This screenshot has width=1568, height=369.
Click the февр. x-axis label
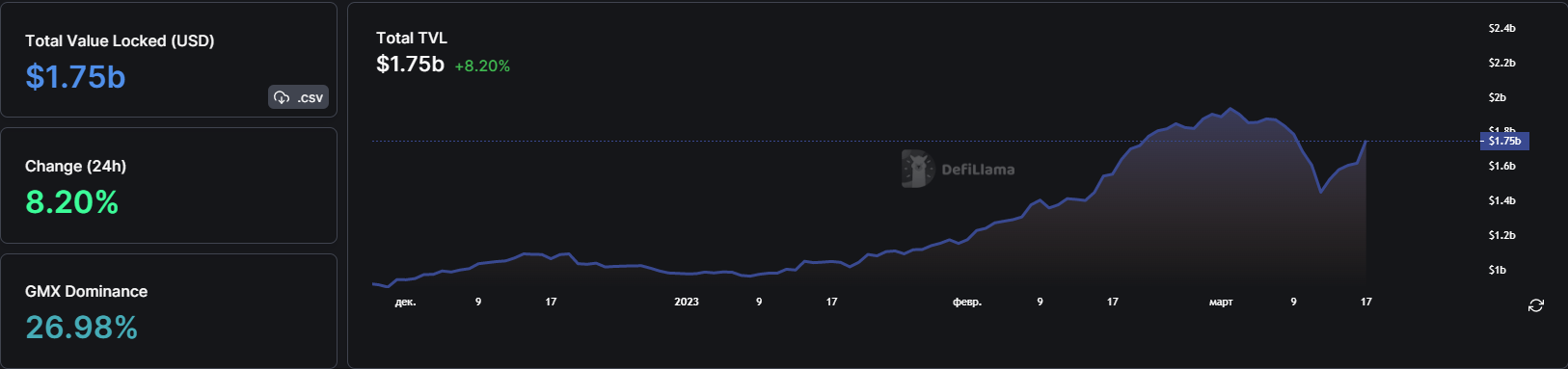tap(967, 302)
